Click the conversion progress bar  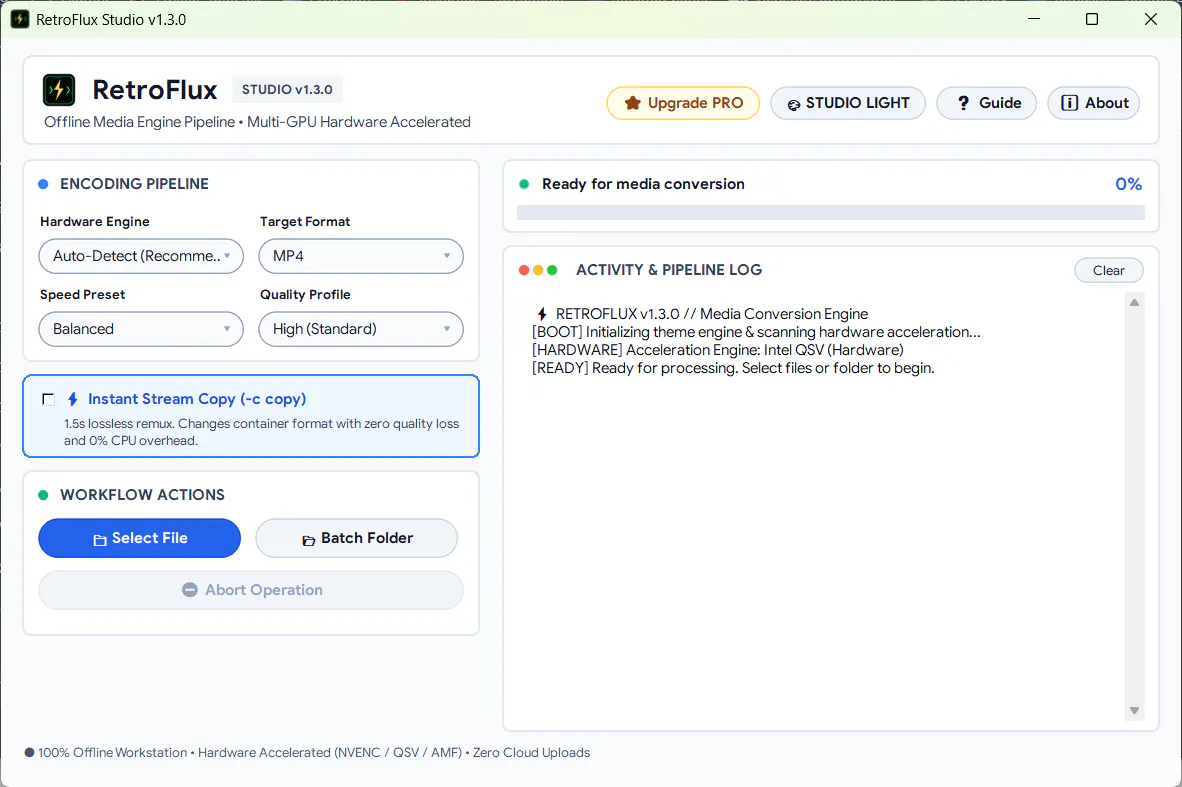point(831,213)
